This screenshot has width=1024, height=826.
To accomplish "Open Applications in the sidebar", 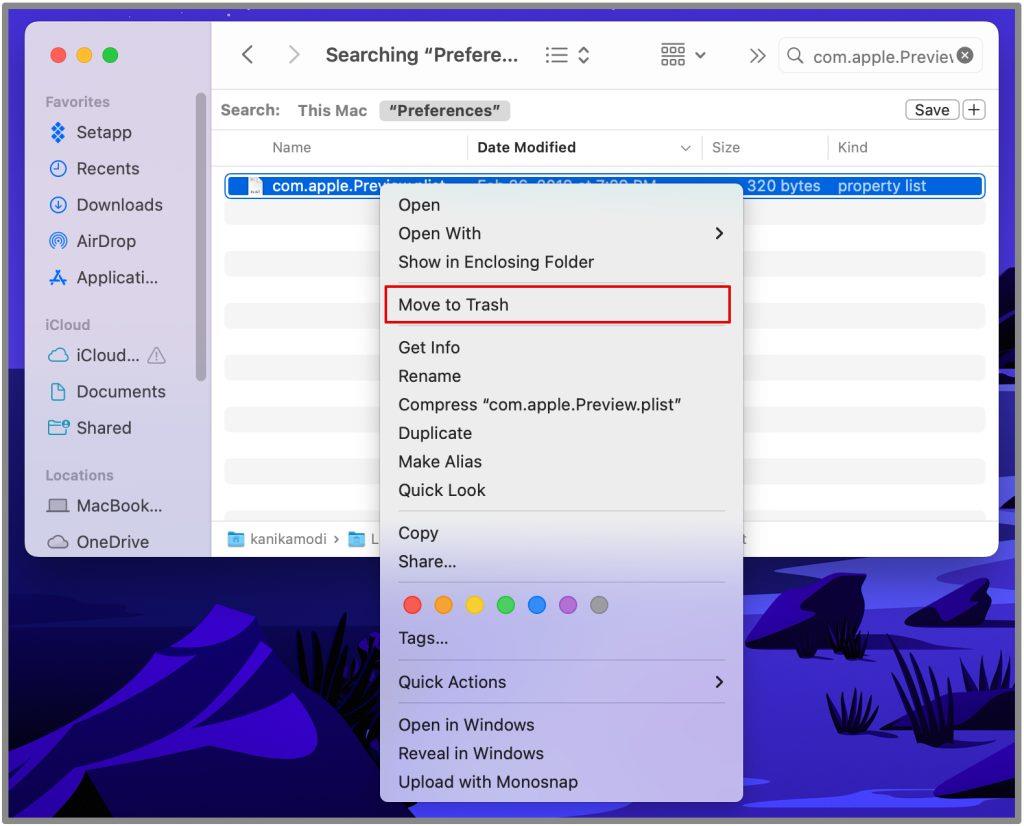I will (103, 278).
